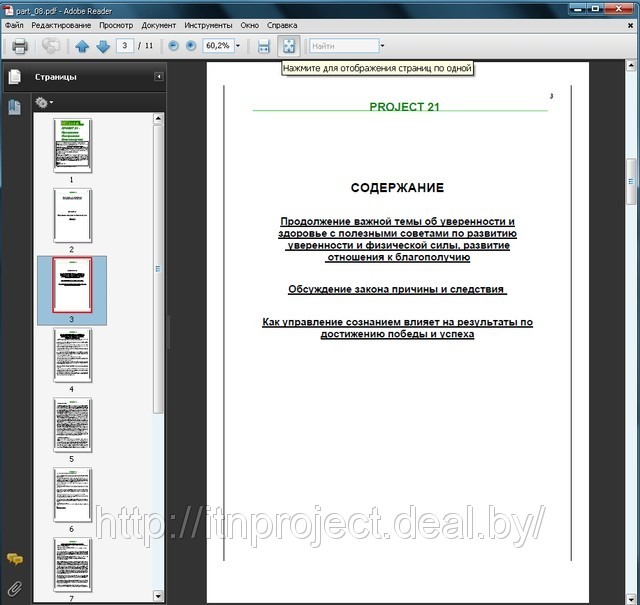Go to next page with down arrow
The width and height of the screenshot is (640, 605).
(x=102, y=46)
